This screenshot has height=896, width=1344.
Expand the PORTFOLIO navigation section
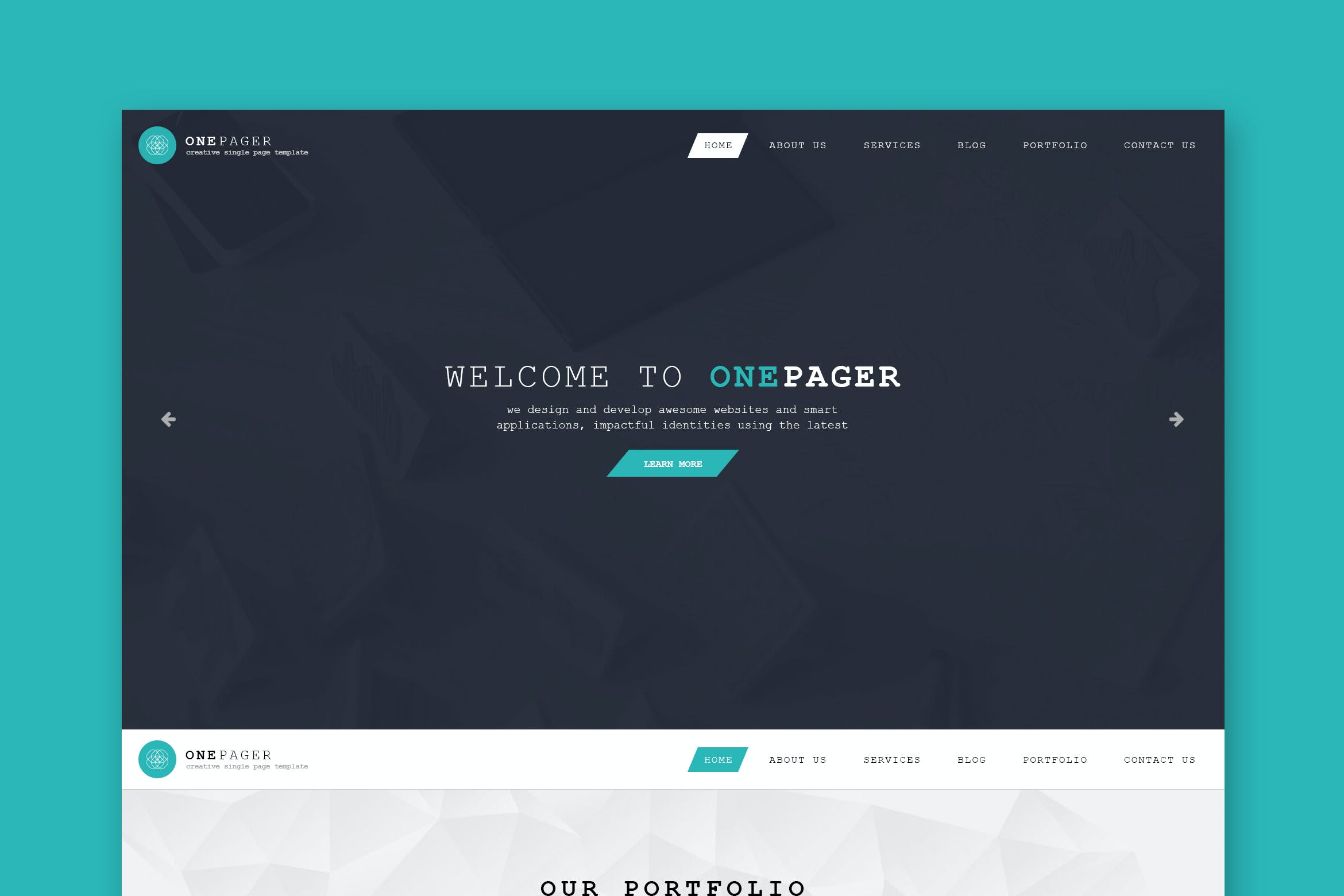[x=1055, y=144]
